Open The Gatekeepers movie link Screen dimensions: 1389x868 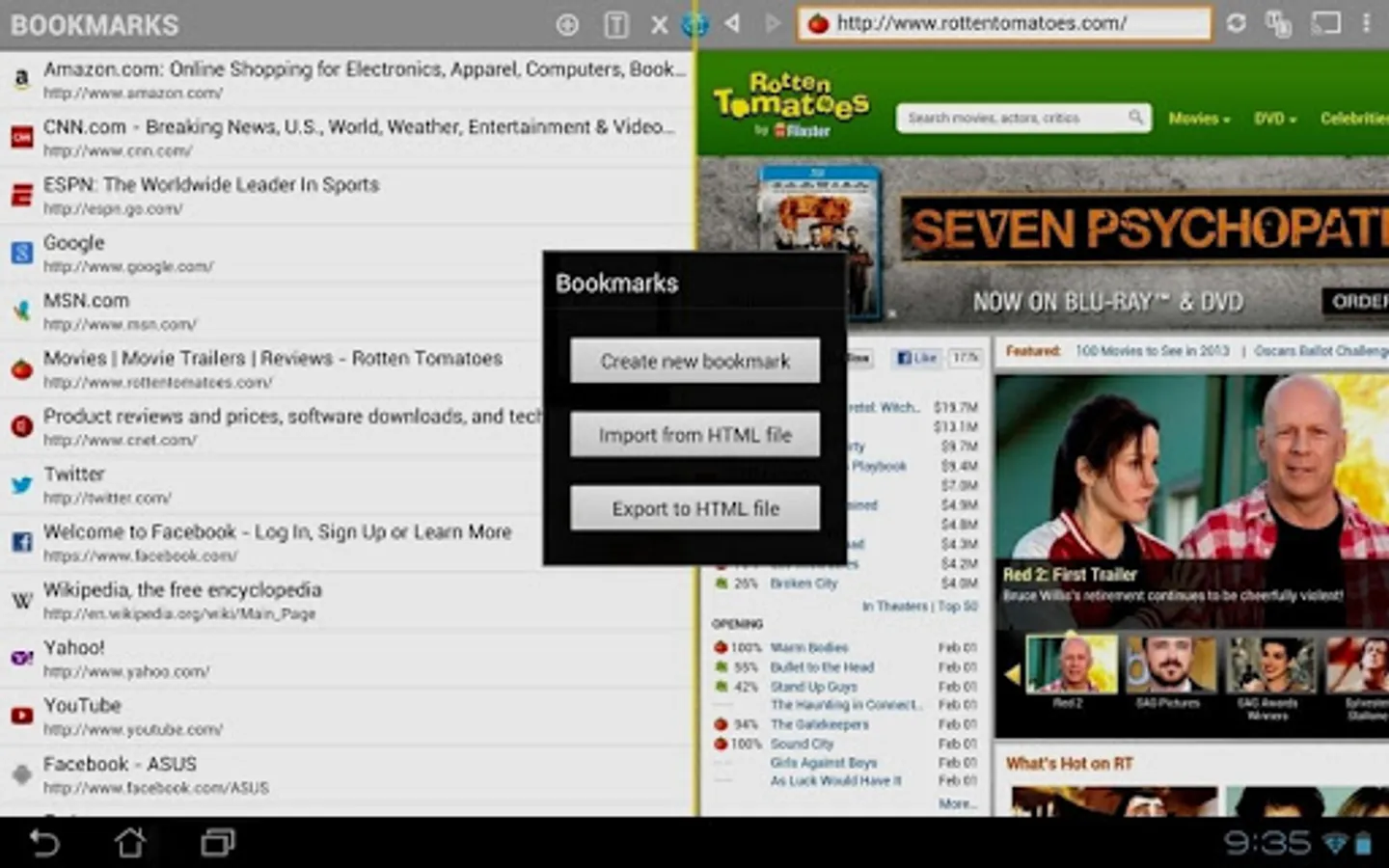point(819,724)
